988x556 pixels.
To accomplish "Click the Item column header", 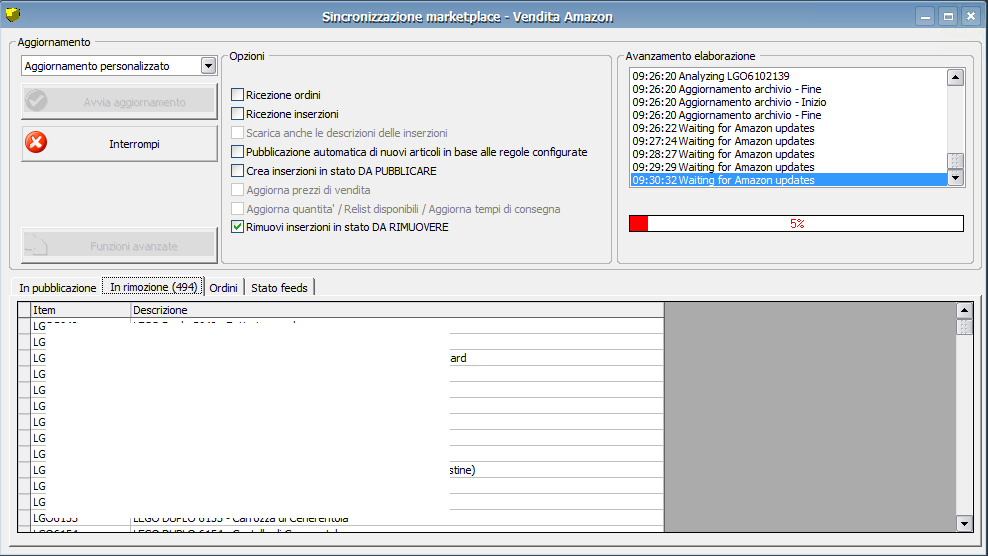I will [80, 310].
